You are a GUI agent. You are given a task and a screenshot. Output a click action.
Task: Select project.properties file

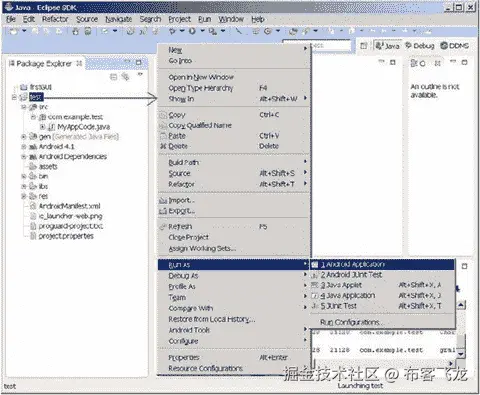[x=66, y=236]
